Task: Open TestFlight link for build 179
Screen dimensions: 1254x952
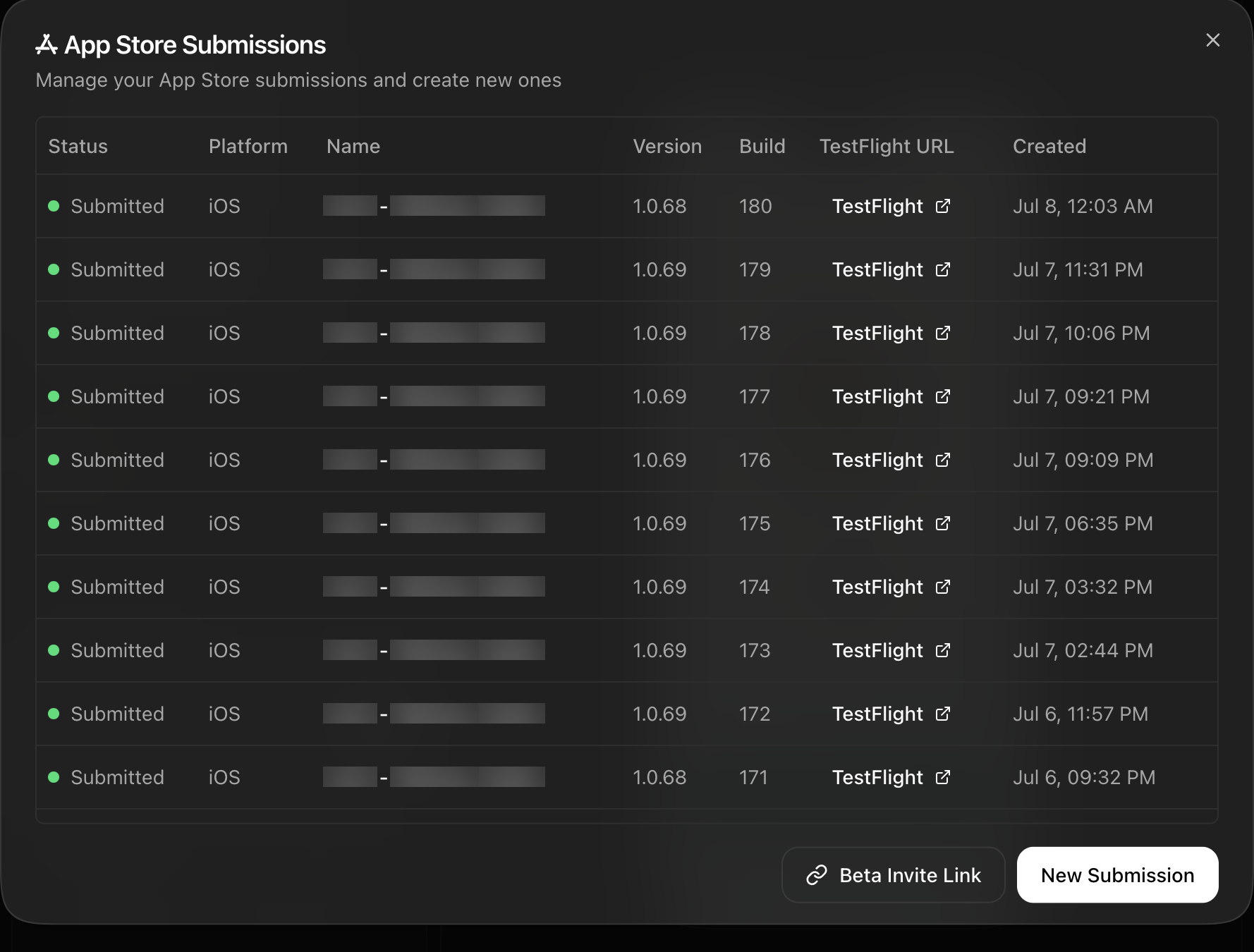Action: 891,269
